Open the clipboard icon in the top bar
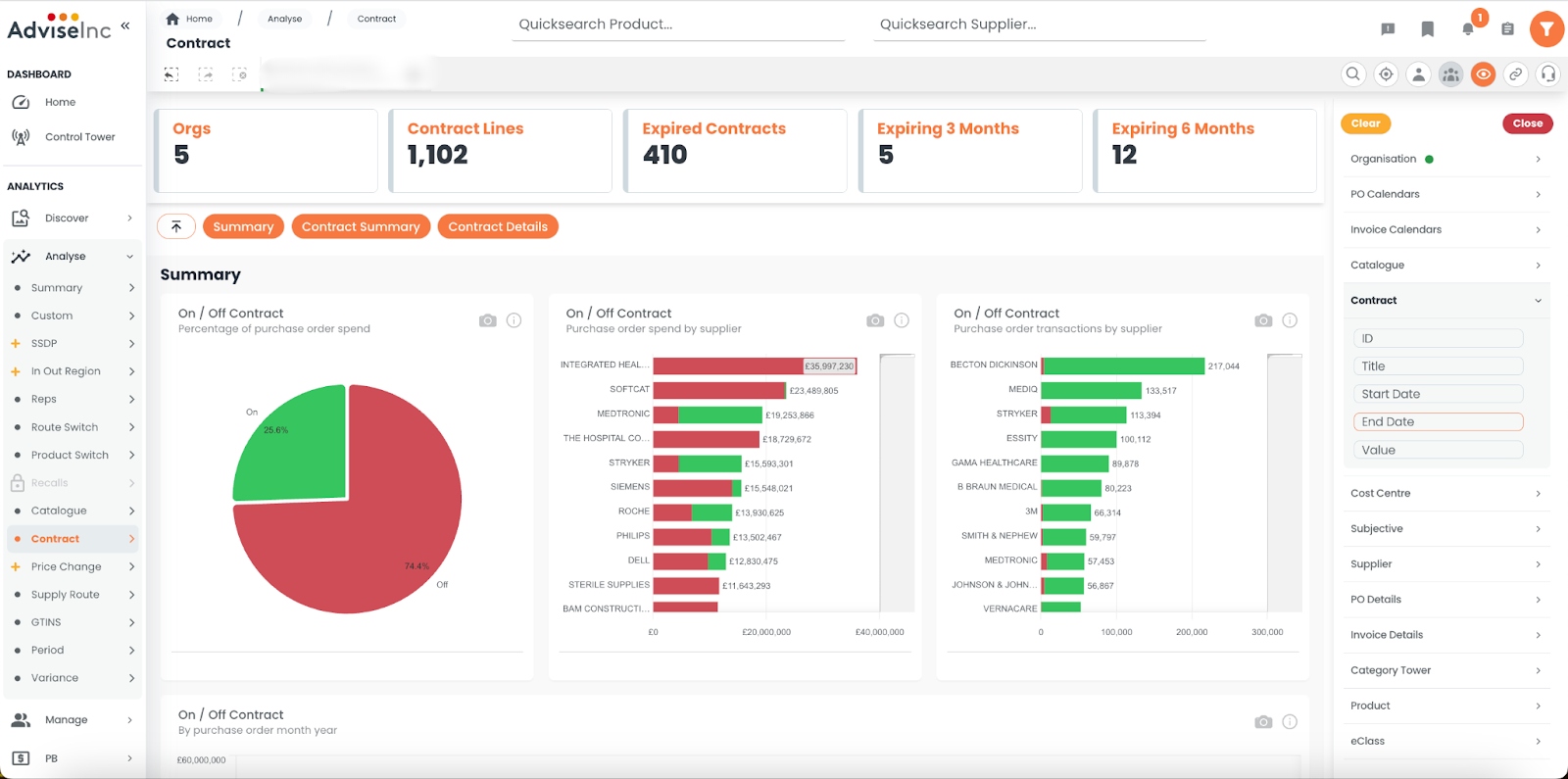Screen dimensions: 1568x779 coord(1507,28)
